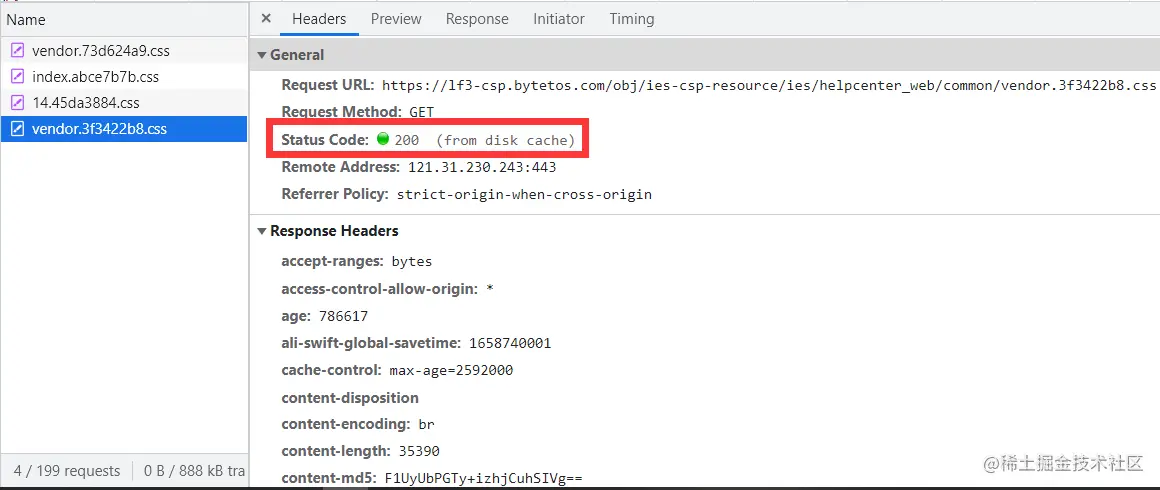Click the ali-swift-global-savetime value 1658740001
Image resolution: width=1160 pixels, height=490 pixels.
tap(510, 343)
